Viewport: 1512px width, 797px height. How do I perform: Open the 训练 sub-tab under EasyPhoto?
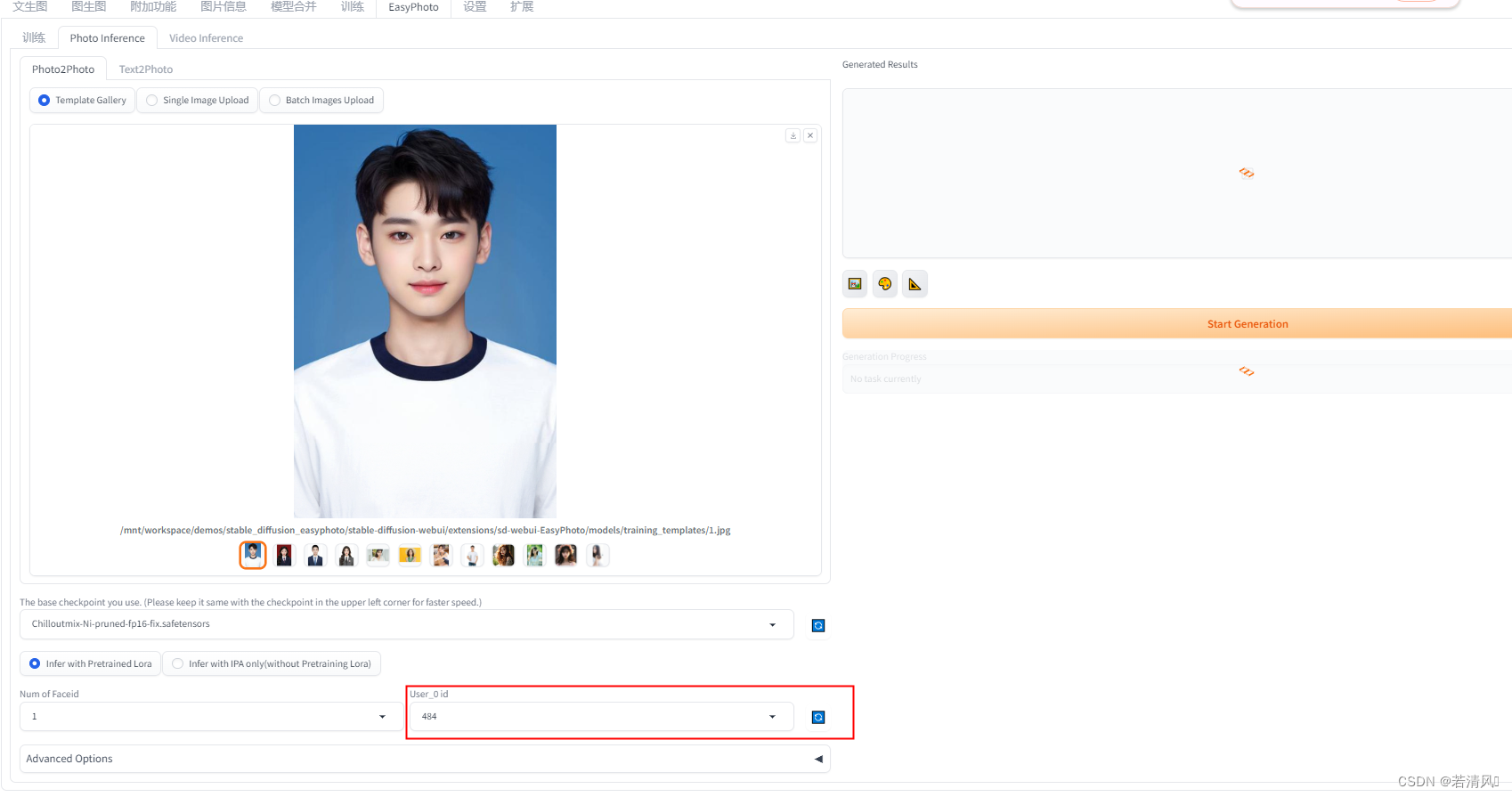click(x=34, y=38)
